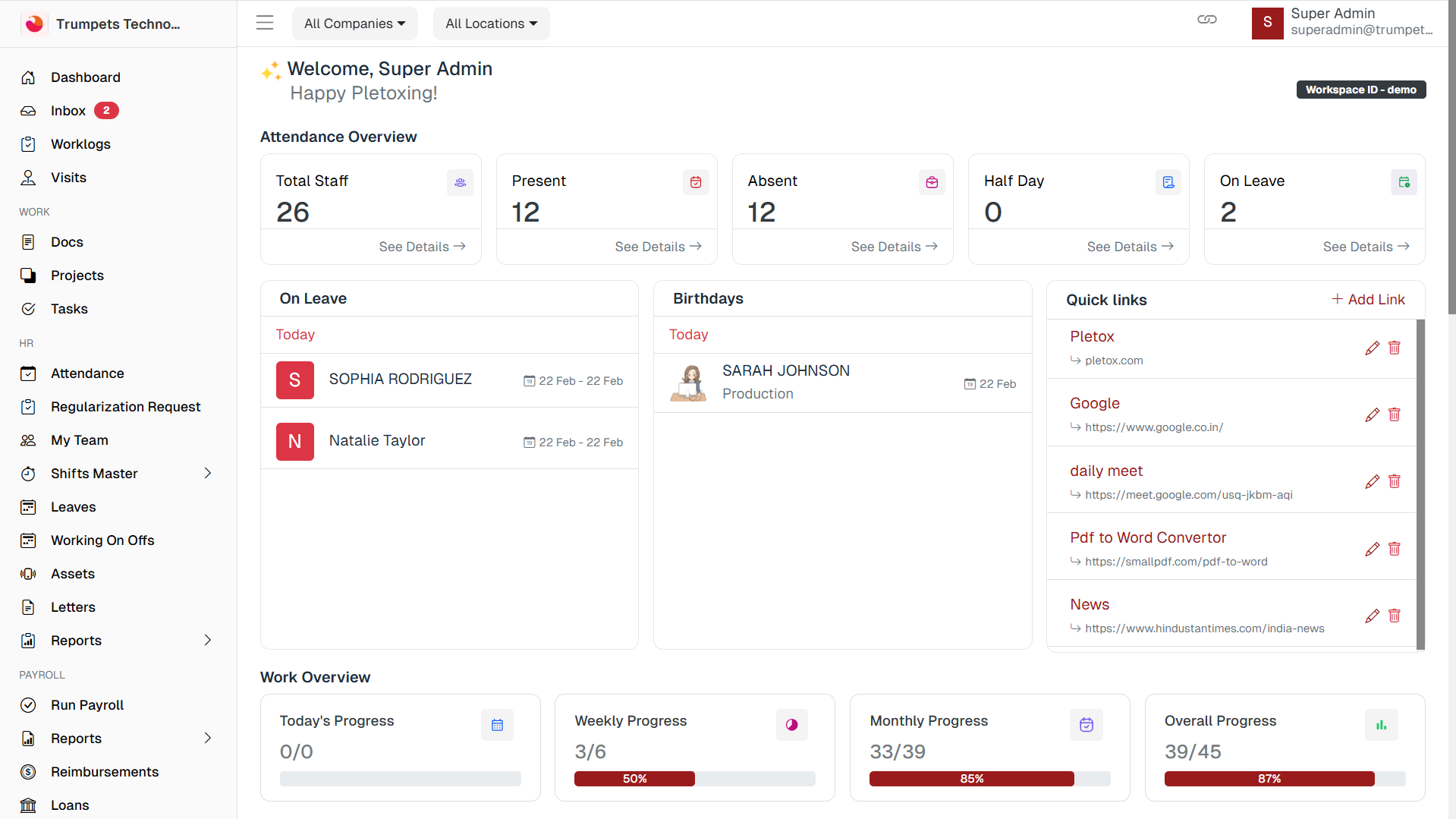1456x819 pixels.
Task: Click Sarah Johnson's birthday avatar
Action: click(x=689, y=383)
